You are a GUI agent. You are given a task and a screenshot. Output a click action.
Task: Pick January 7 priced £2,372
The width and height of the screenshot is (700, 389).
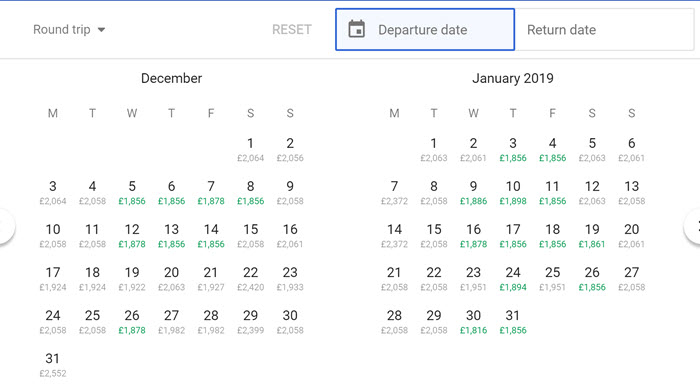(x=394, y=192)
